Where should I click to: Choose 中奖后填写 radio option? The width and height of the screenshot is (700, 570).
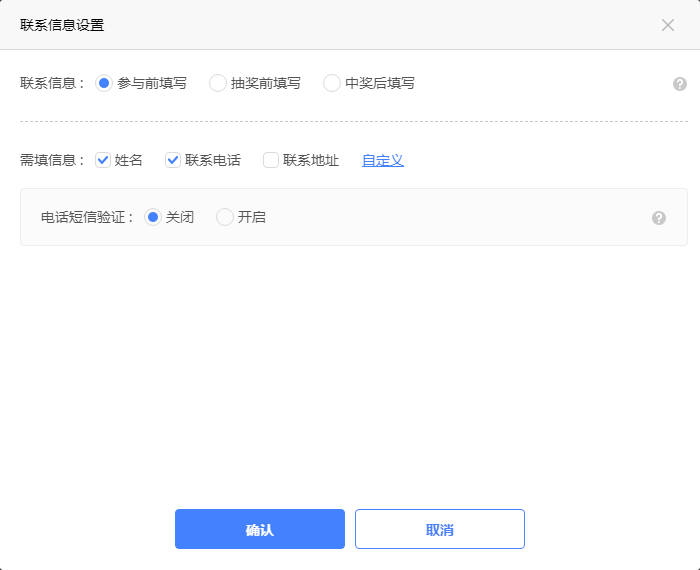(331, 84)
